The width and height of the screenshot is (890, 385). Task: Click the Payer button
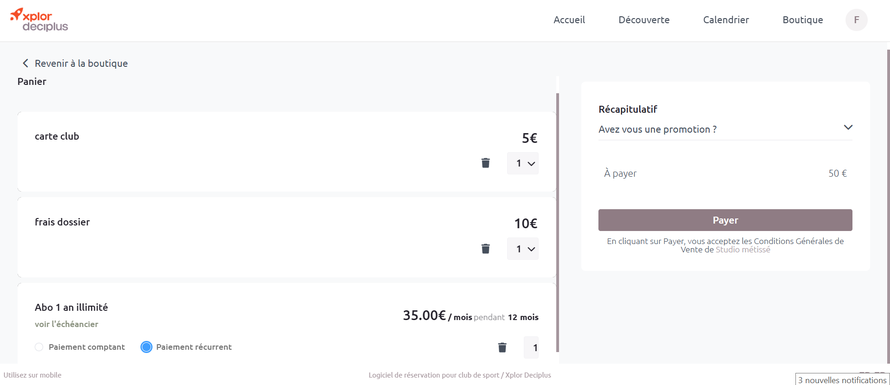tap(725, 220)
